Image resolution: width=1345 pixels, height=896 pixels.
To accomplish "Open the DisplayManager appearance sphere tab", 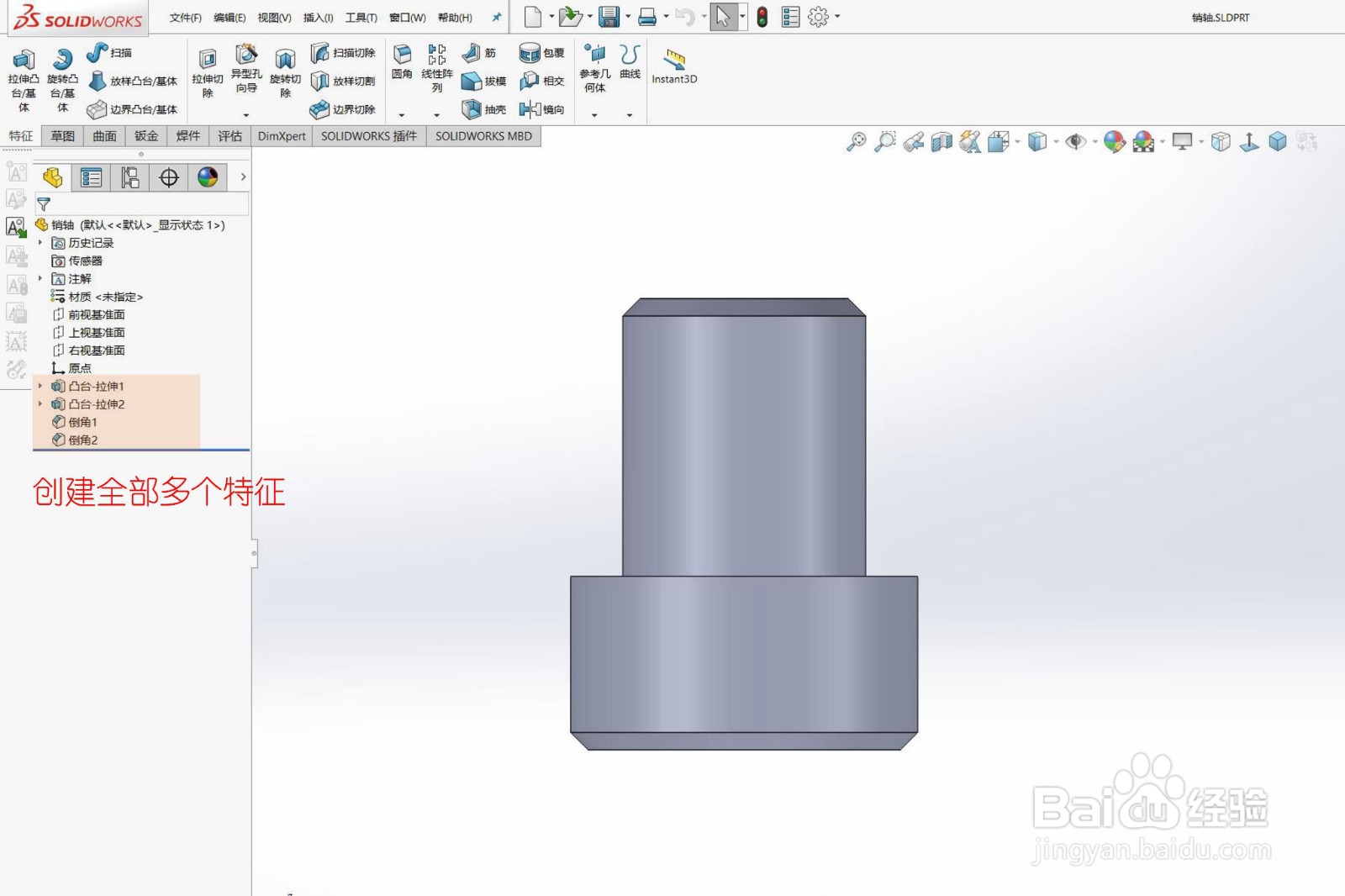I will click(208, 177).
